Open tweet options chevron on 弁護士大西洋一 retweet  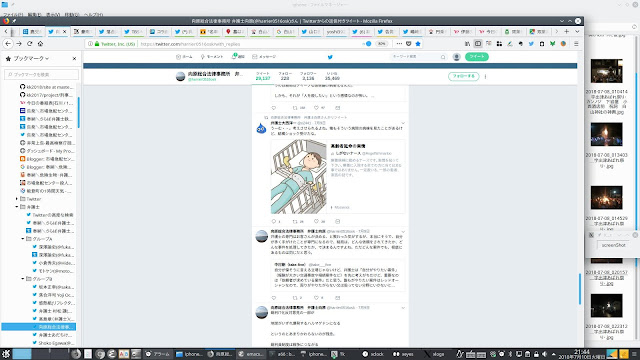403,123
